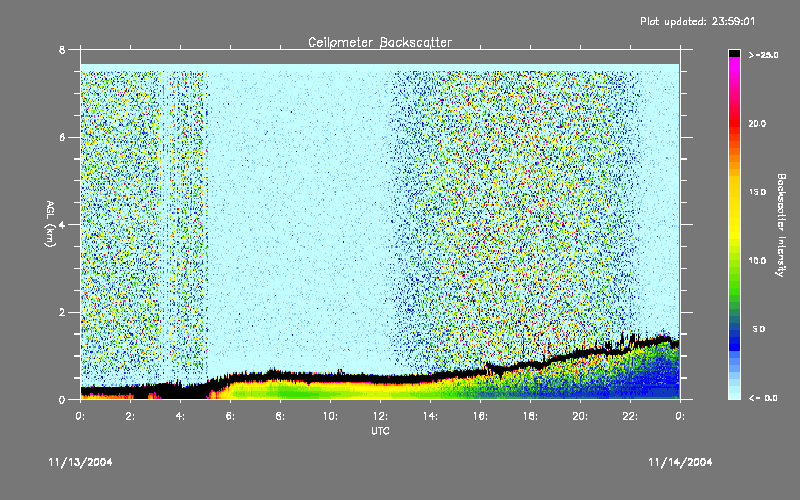Image resolution: width=800 pixels, height=500 pixels.
Task: Click the x-axis tick label '18:'
Action: (530, 416)
